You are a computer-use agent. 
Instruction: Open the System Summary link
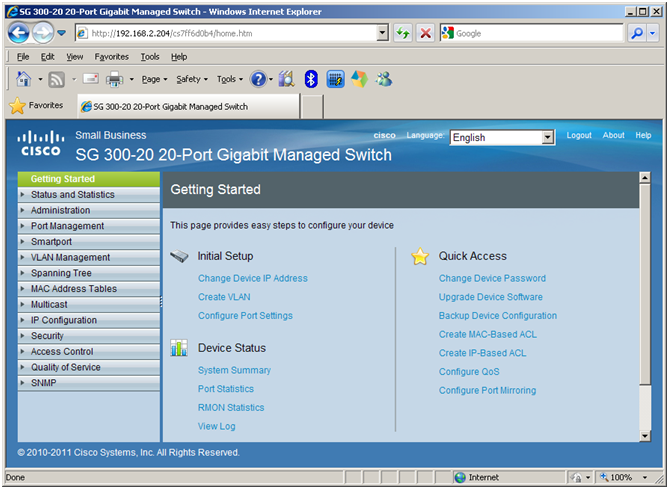(x=234, y=370)
